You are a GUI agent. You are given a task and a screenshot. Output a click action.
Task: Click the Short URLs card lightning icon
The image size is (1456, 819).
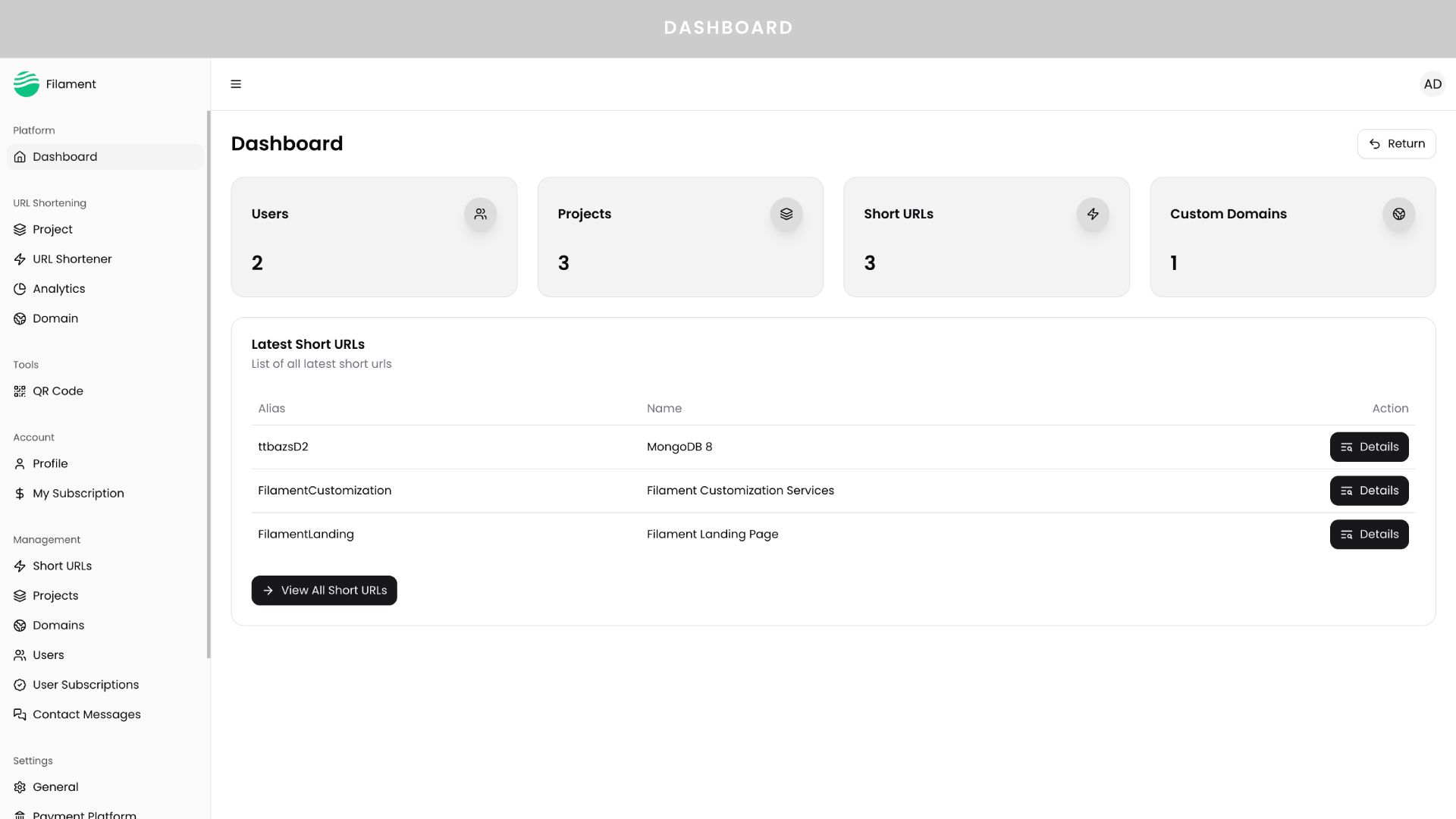1092,214
